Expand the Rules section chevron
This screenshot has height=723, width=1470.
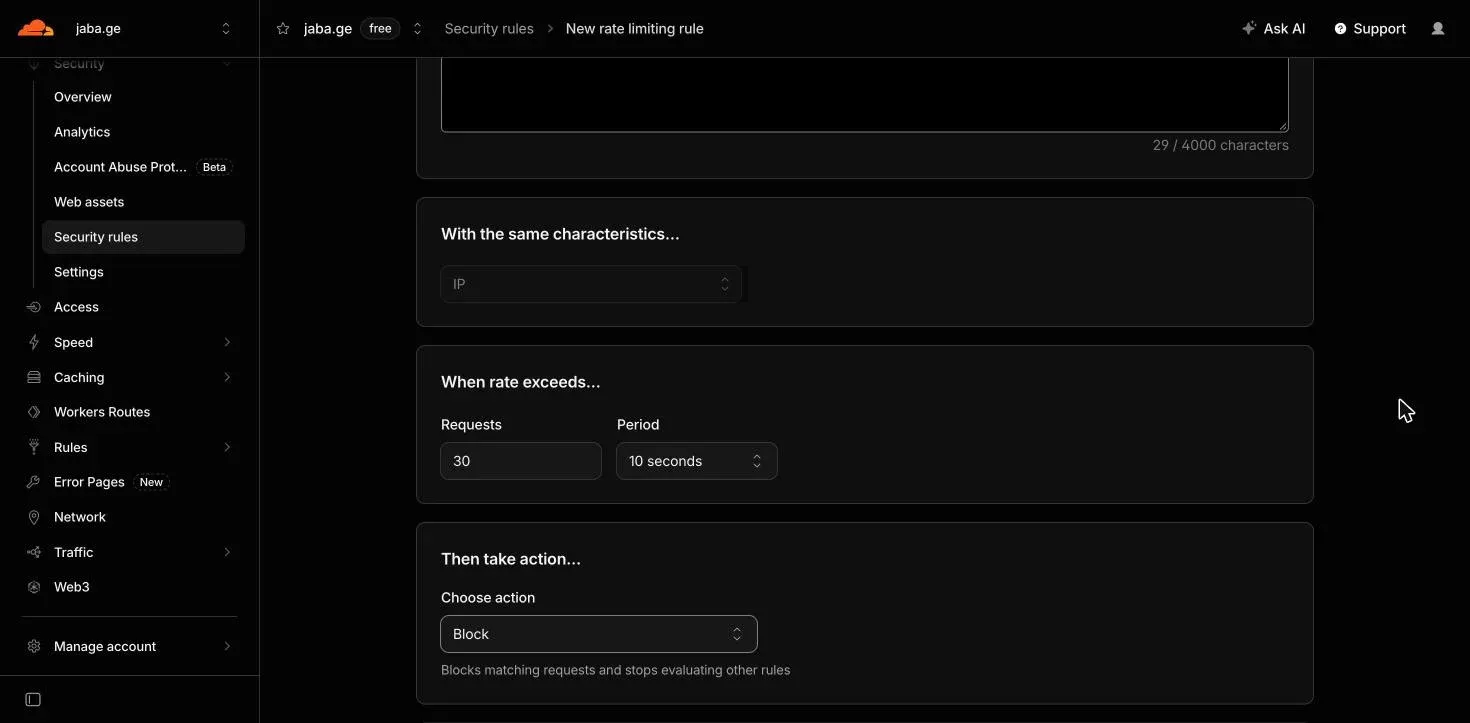pos(227,447)
